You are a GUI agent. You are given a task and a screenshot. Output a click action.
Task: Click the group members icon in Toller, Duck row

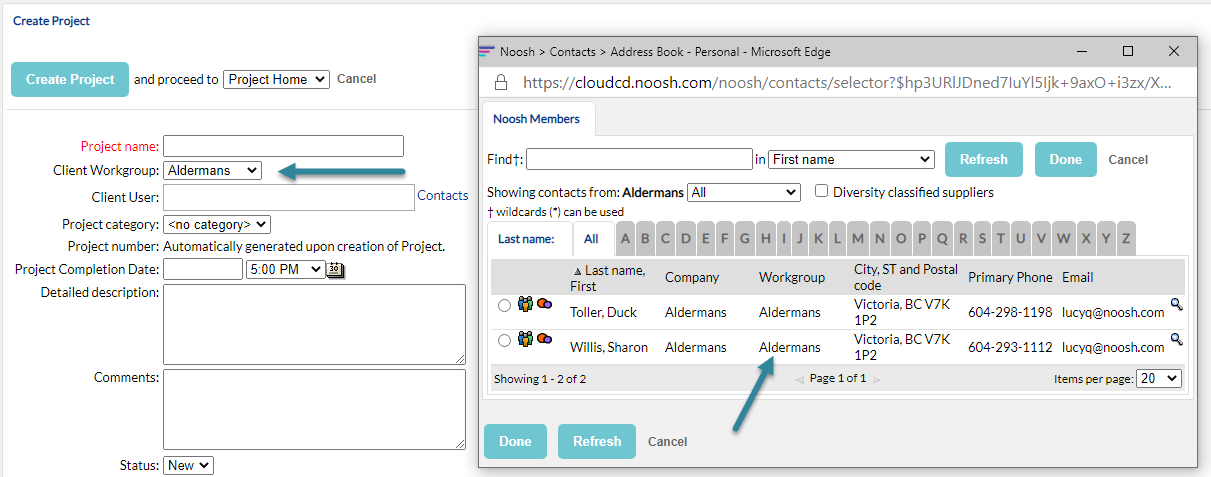(x=526, y=304)
